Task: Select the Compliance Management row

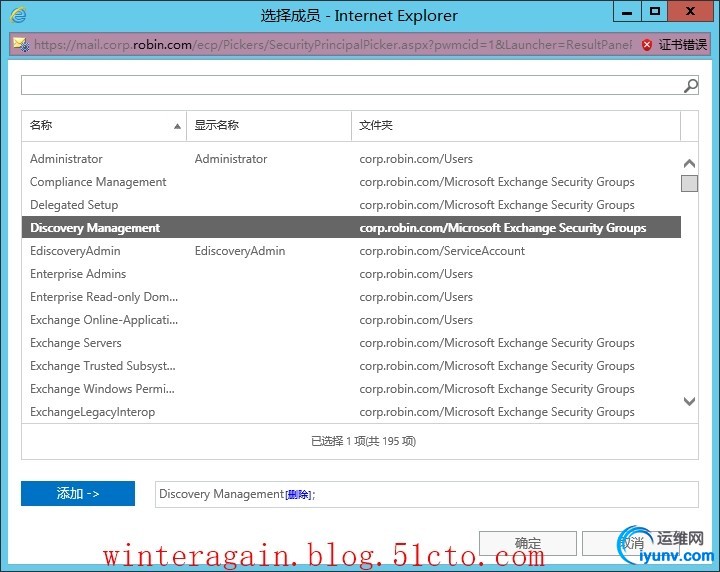Action: tap(351, 182)
